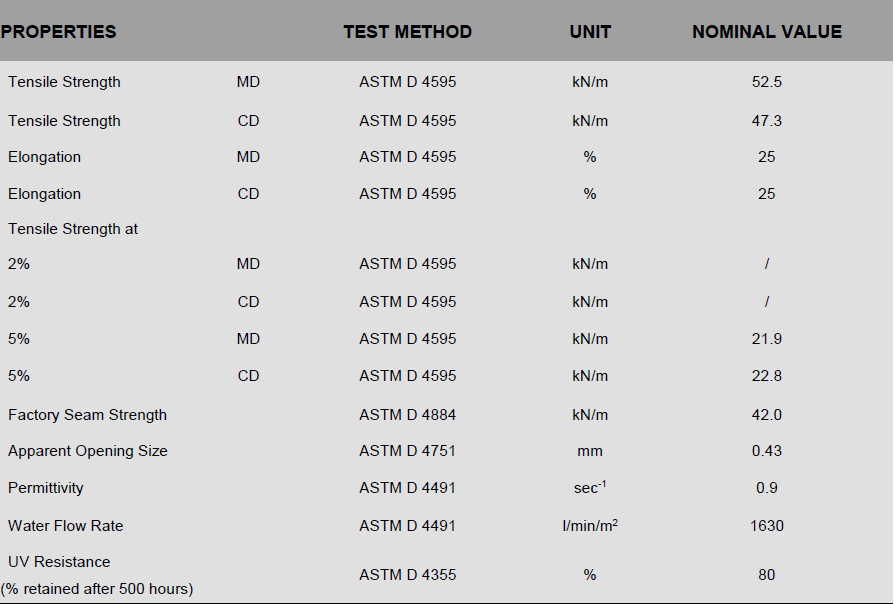
Task: Select the UV Resistance property label
Action: click(59, 562)
